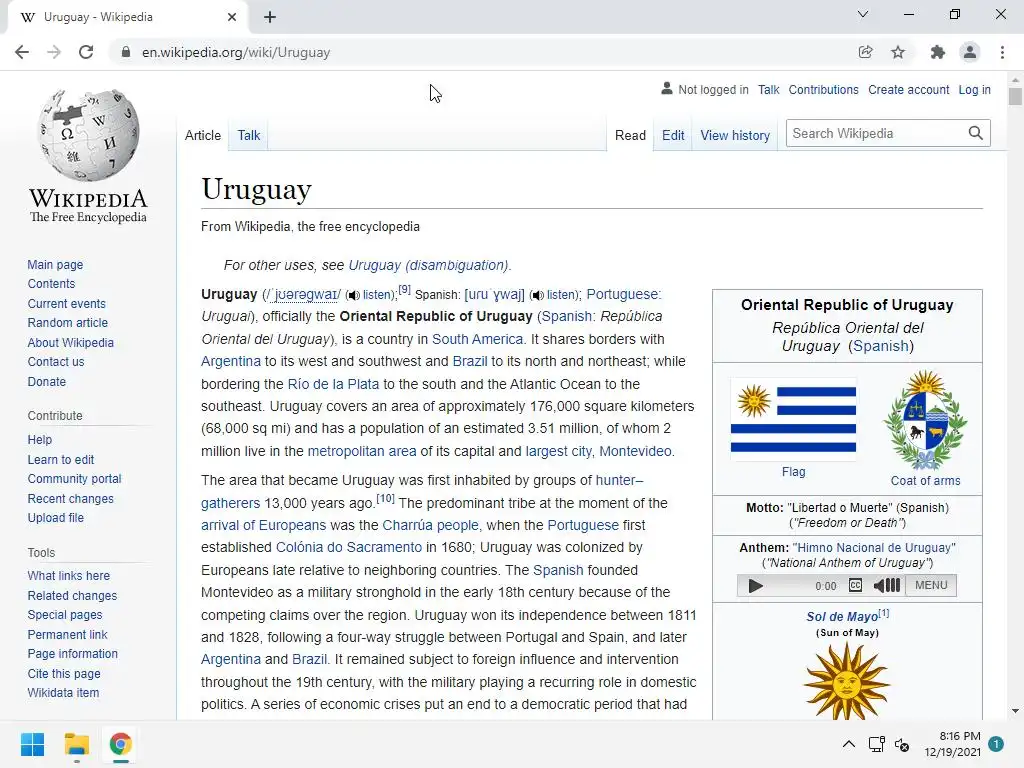Click the Wikipedia globe logo
The height and width of the screenshot is (768, 1024).
(88, 135)
